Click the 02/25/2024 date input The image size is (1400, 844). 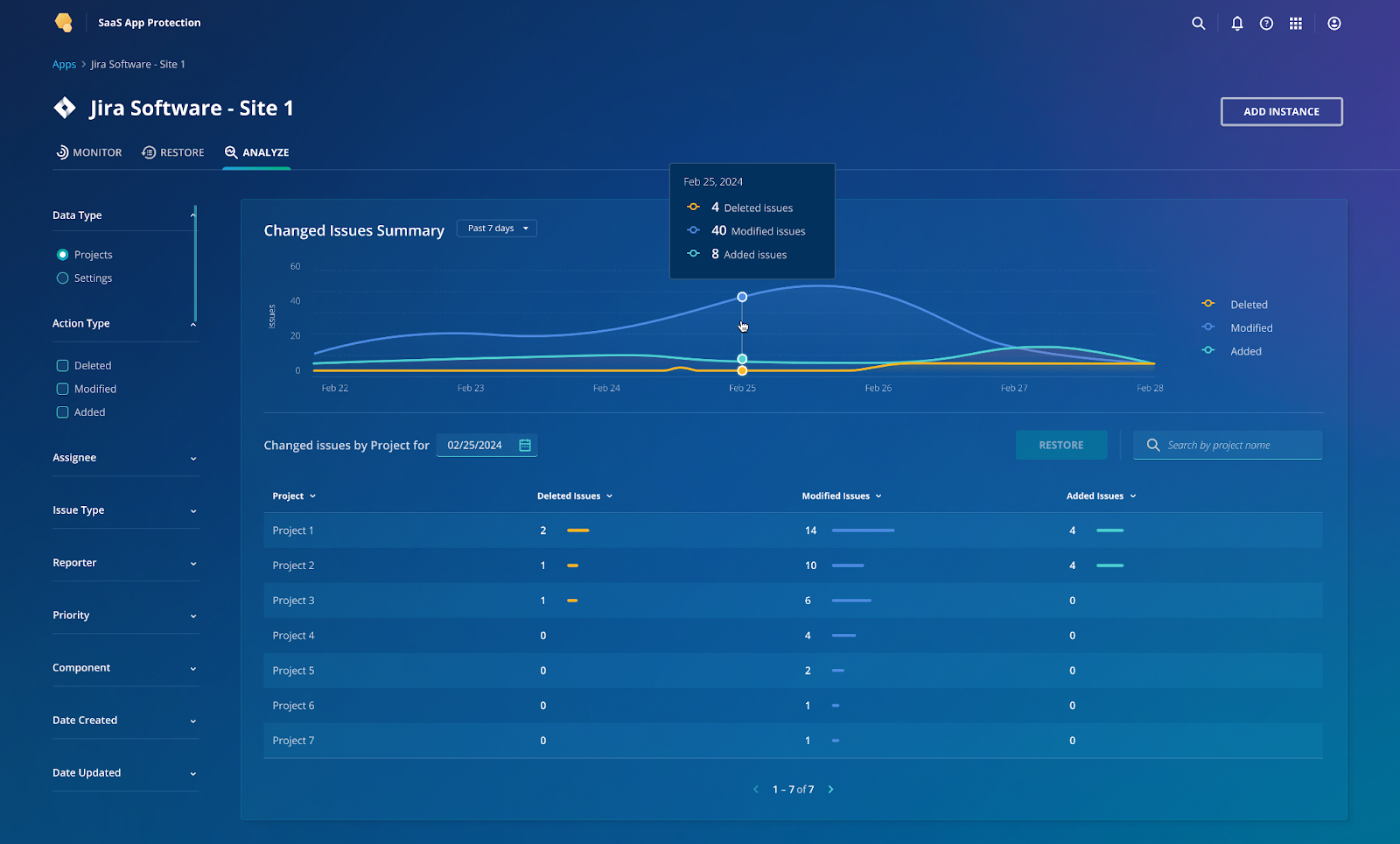(x=486, y=446)
